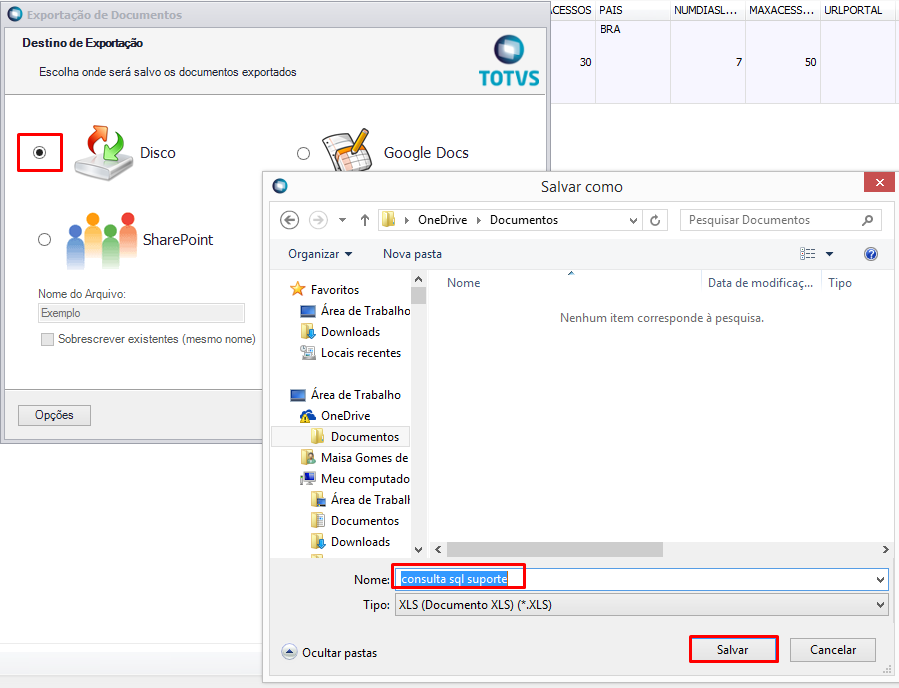Expand the Nome filename dropdown arrow

pos(880,579)
